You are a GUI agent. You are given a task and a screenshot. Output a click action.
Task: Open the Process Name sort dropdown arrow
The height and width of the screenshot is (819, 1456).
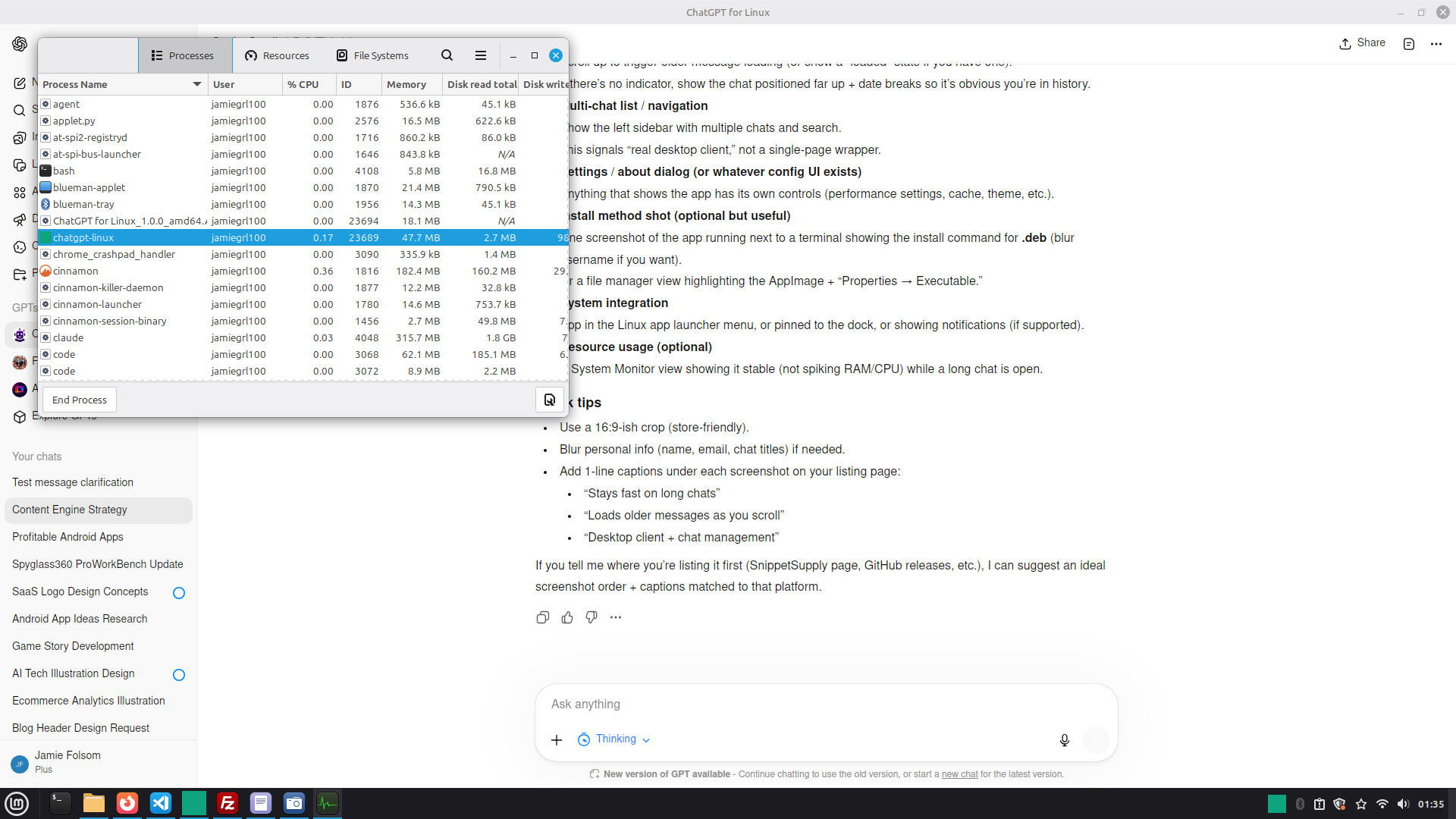pos(196,84)
